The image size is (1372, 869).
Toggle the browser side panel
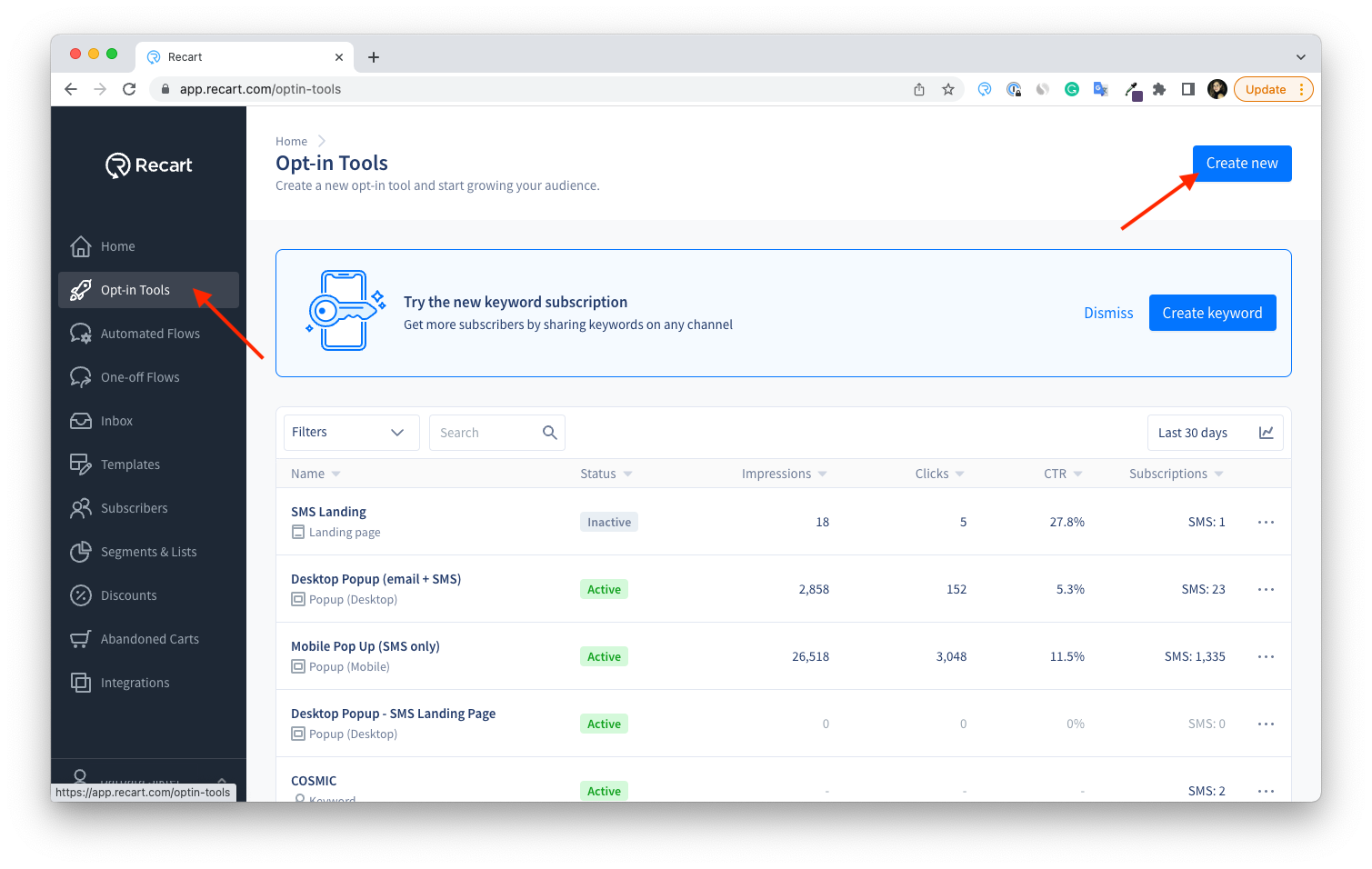(x=1188, y=89)
